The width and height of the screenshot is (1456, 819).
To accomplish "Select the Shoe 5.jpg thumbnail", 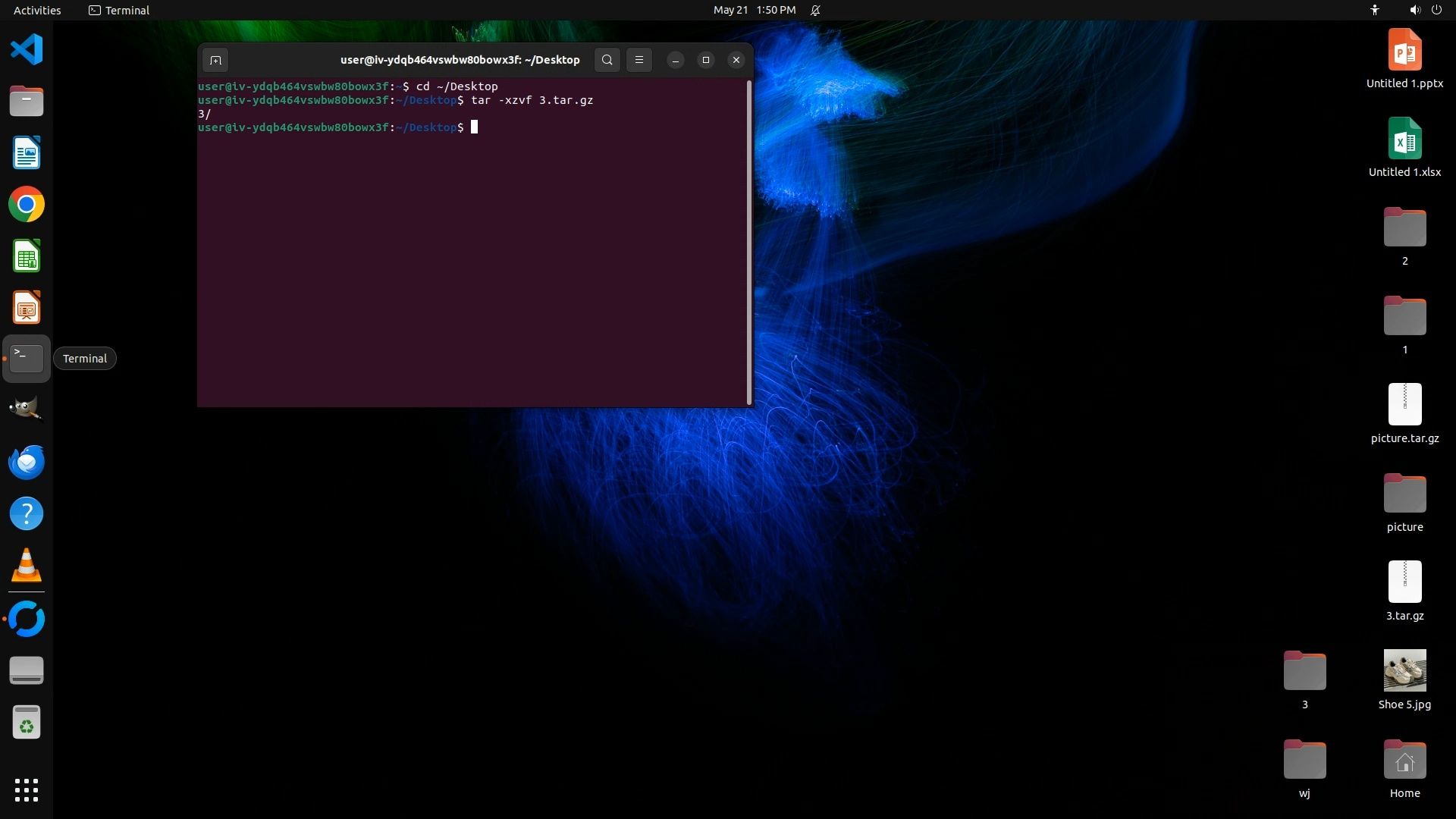I will click(x=1404, y=670).
